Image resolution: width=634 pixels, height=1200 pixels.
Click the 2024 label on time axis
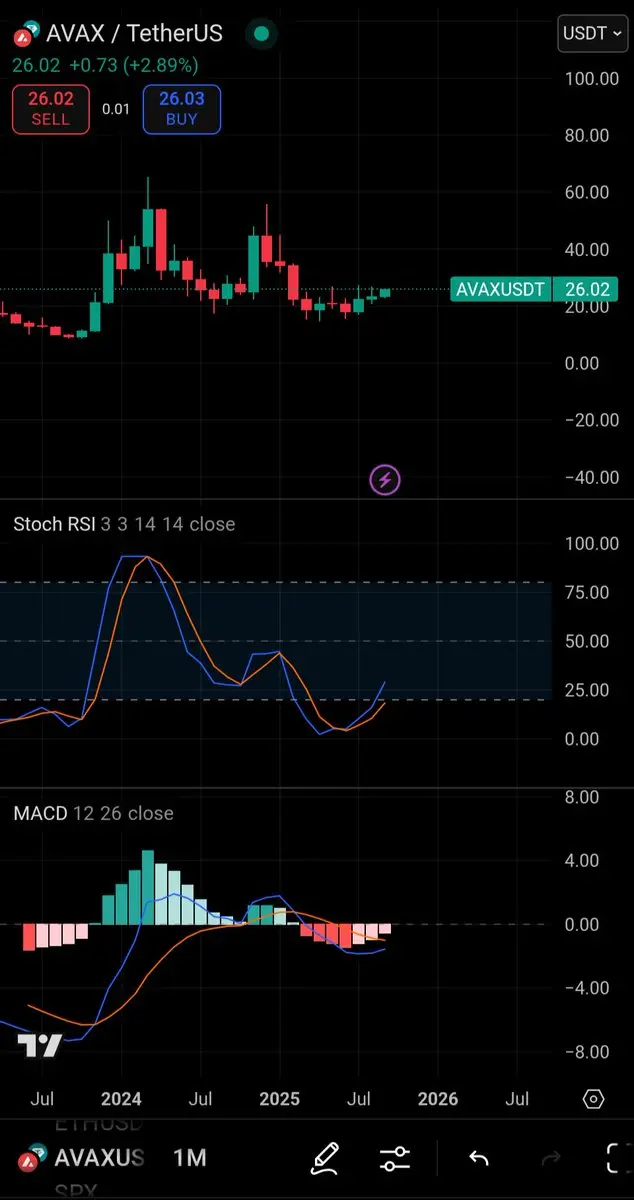(121, 1099)
